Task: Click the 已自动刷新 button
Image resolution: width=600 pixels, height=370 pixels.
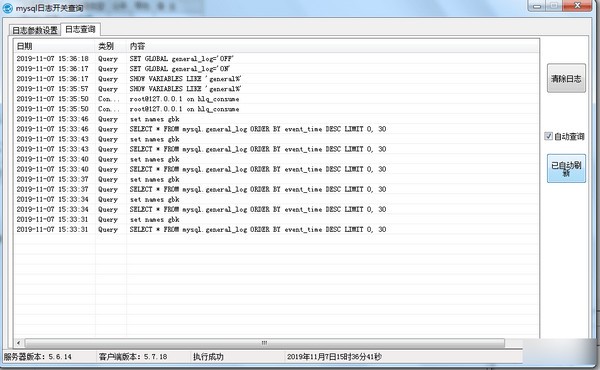Action: coord(566,168)
